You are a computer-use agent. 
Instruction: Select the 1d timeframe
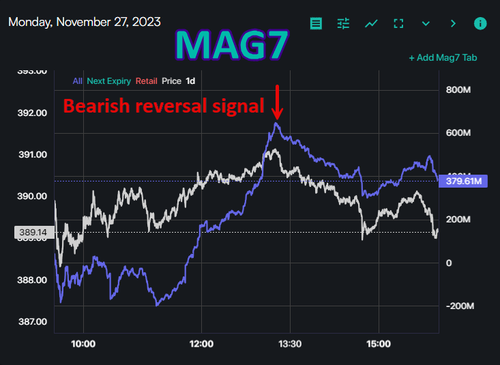click(x=190, y=81)
